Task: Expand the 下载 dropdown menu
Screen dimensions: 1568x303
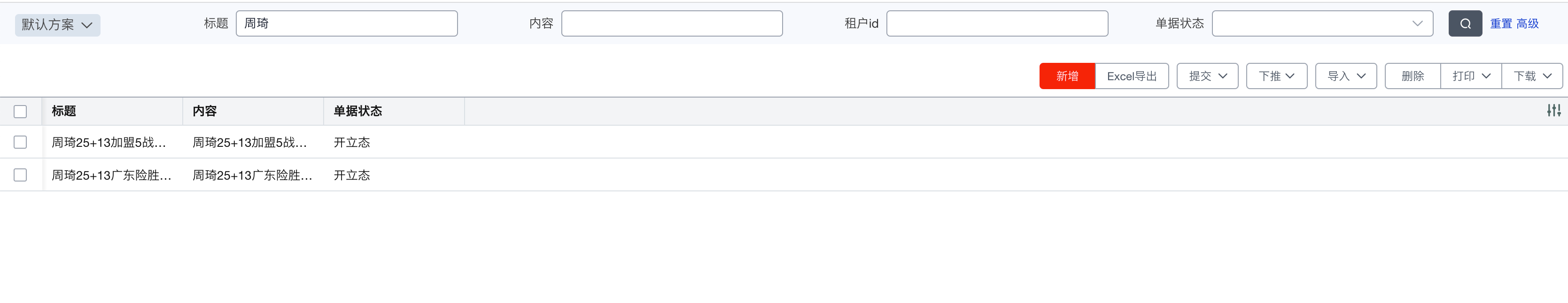Action: pyautogui.click(x=1531, y=76)
